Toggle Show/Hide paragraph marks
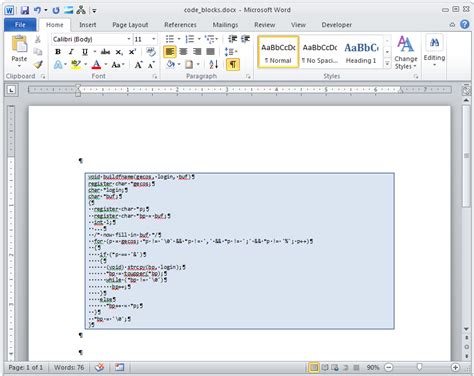The image size is (474, 376). 233,64
